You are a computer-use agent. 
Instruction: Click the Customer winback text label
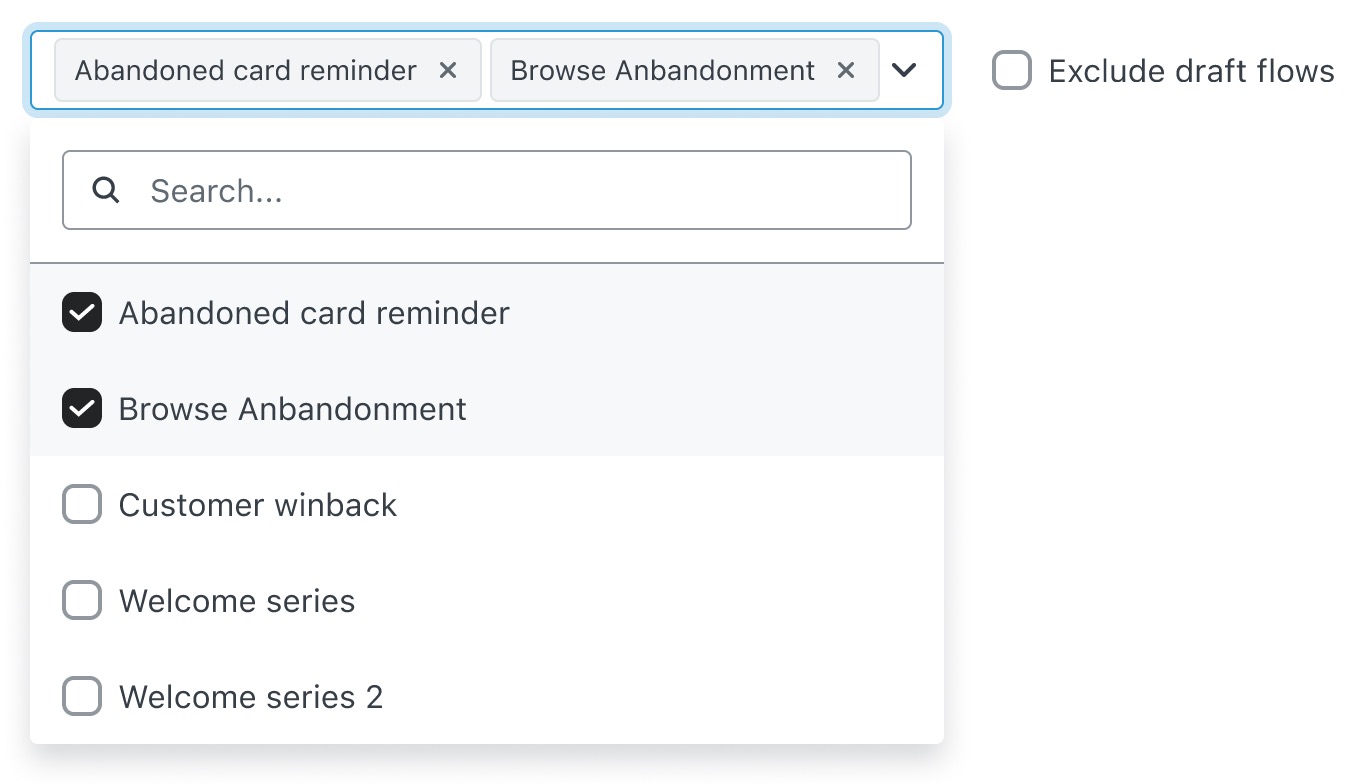coord(257,504)
